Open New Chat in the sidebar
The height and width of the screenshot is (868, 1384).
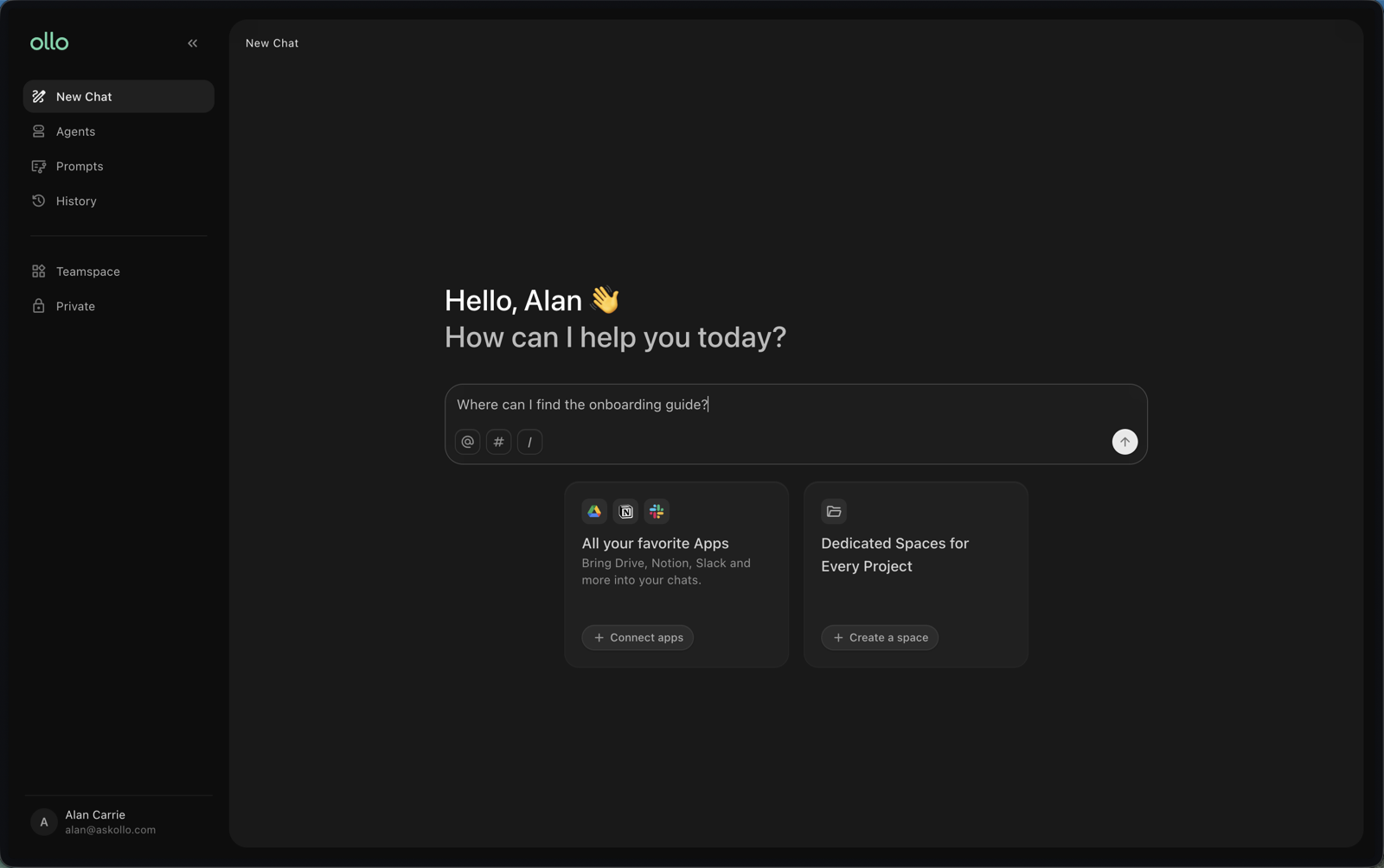click(x=119, y=97)
